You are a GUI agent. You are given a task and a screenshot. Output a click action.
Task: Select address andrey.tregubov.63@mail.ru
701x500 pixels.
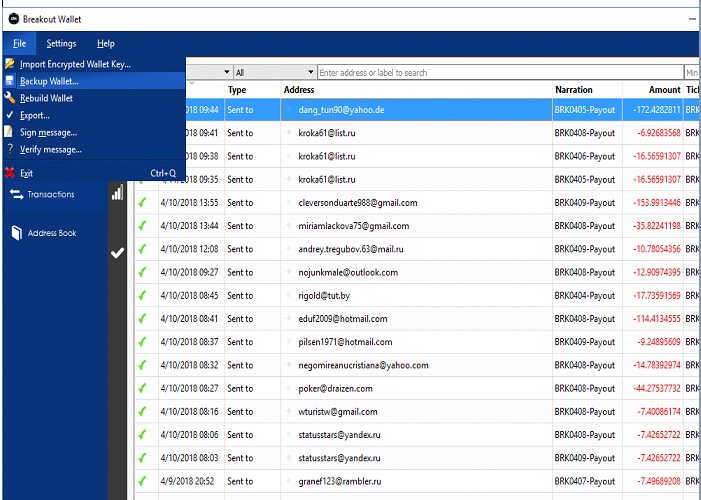pos(351,250)
